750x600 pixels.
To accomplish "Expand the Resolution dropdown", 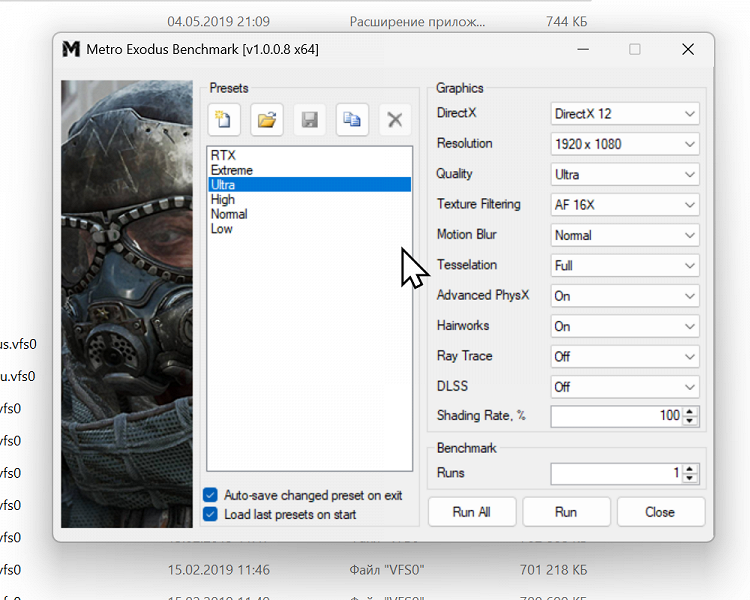I will click(625, 144).
